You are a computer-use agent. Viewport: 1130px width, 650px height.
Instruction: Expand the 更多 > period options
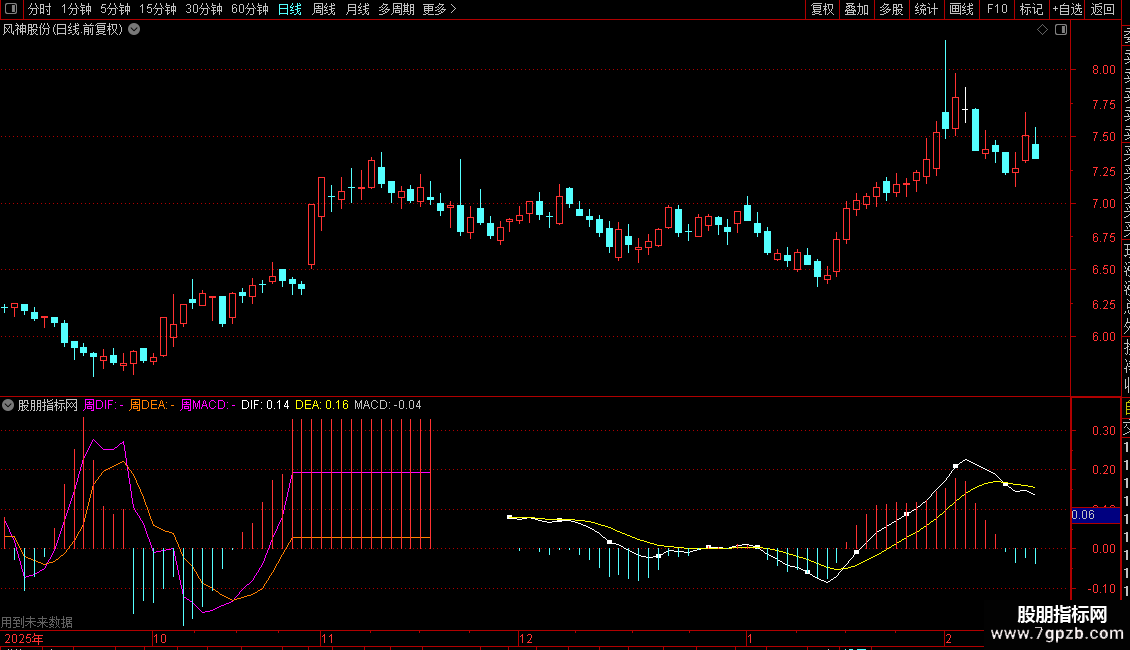tap(440, 9)
